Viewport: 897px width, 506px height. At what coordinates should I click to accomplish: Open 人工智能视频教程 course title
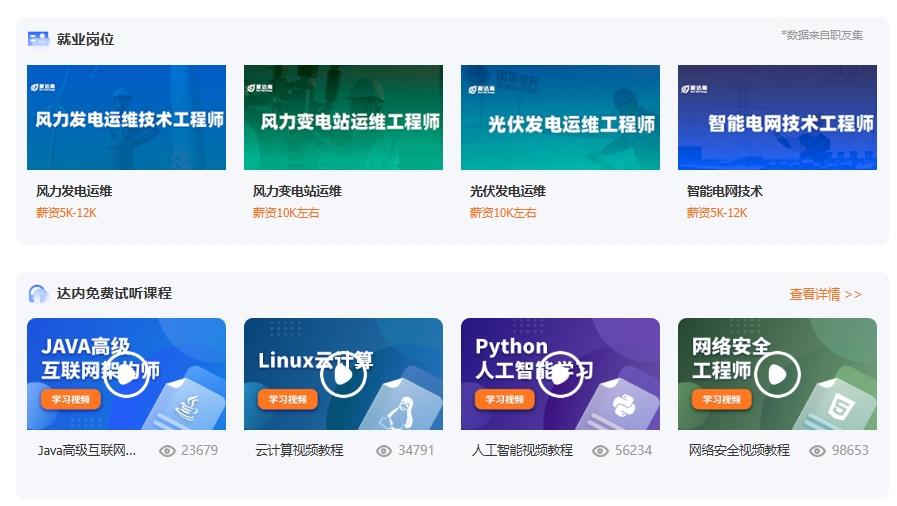[522, 451]
